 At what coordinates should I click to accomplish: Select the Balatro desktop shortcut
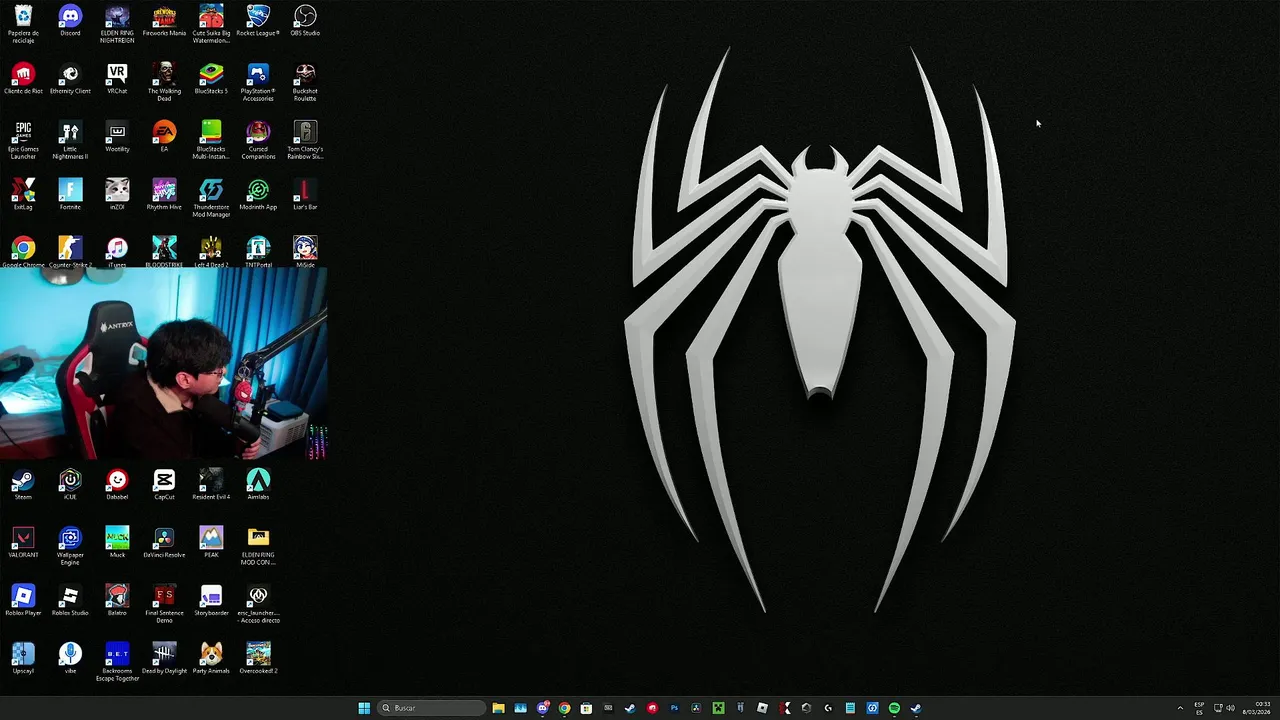pyautogui.click(x=117, y=601)
